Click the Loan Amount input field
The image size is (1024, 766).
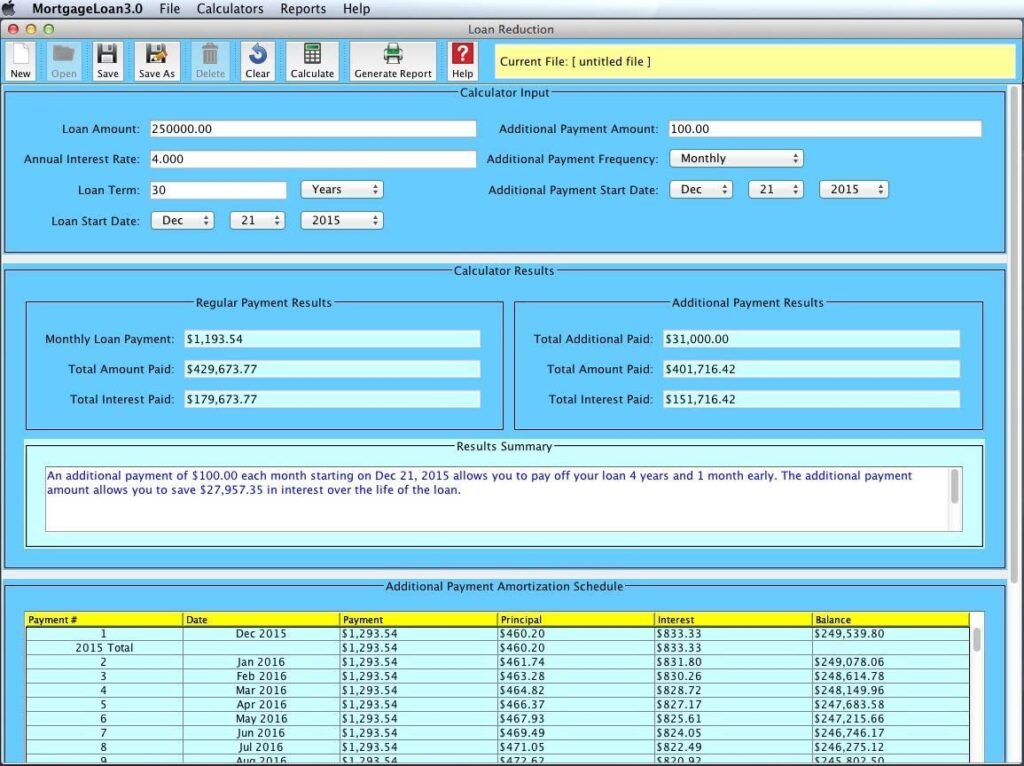pos(313,129)
